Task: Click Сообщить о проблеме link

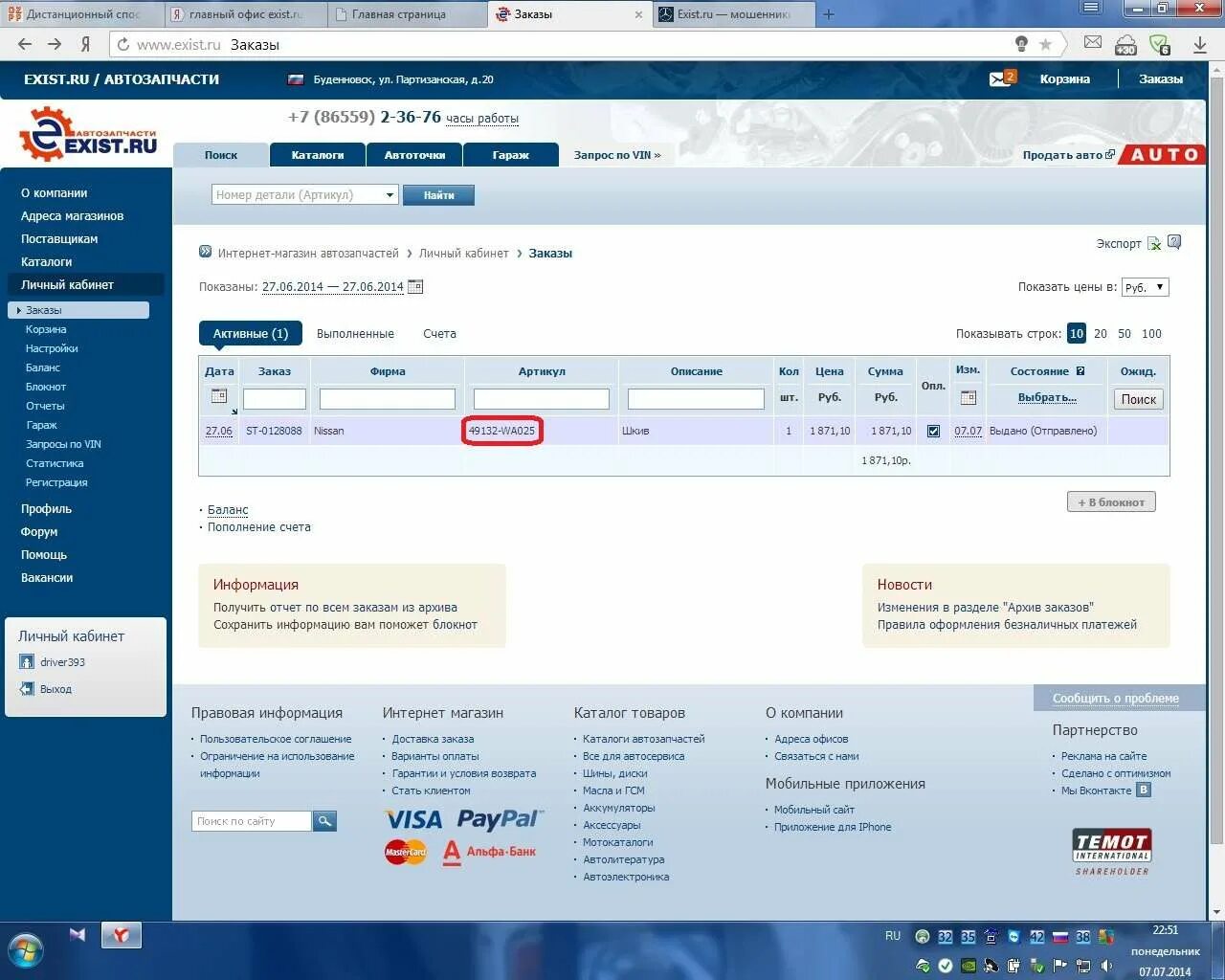Action: pyautogui.click(x=1116, y=699)
